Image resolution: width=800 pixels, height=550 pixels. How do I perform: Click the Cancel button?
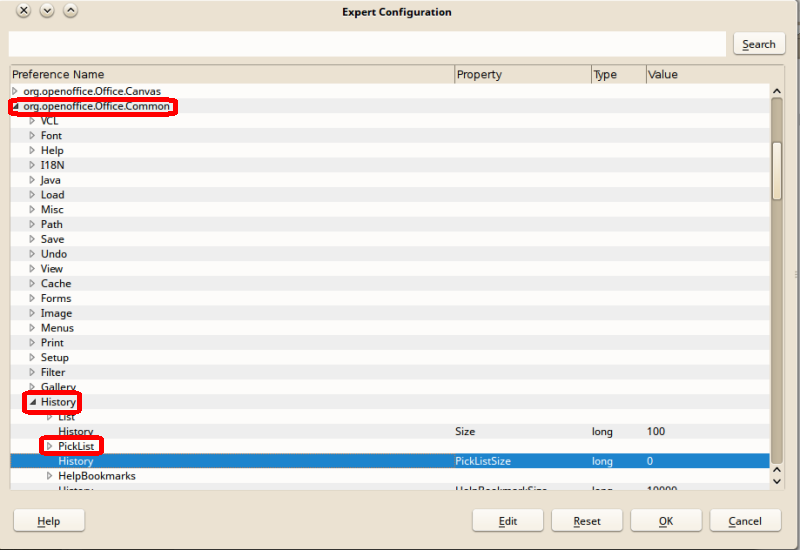745,521
